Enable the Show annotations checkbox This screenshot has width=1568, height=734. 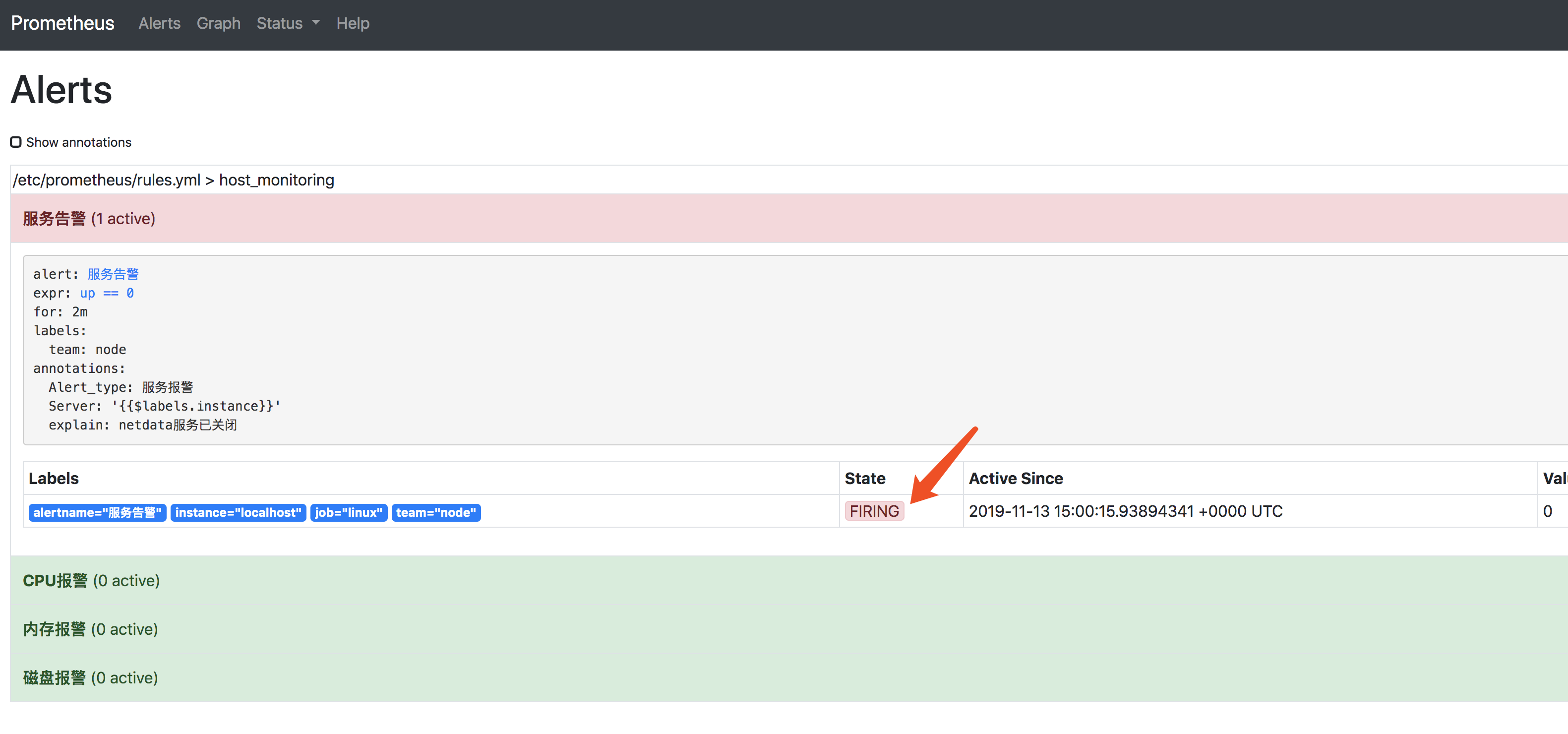click(x=16, y=142)
